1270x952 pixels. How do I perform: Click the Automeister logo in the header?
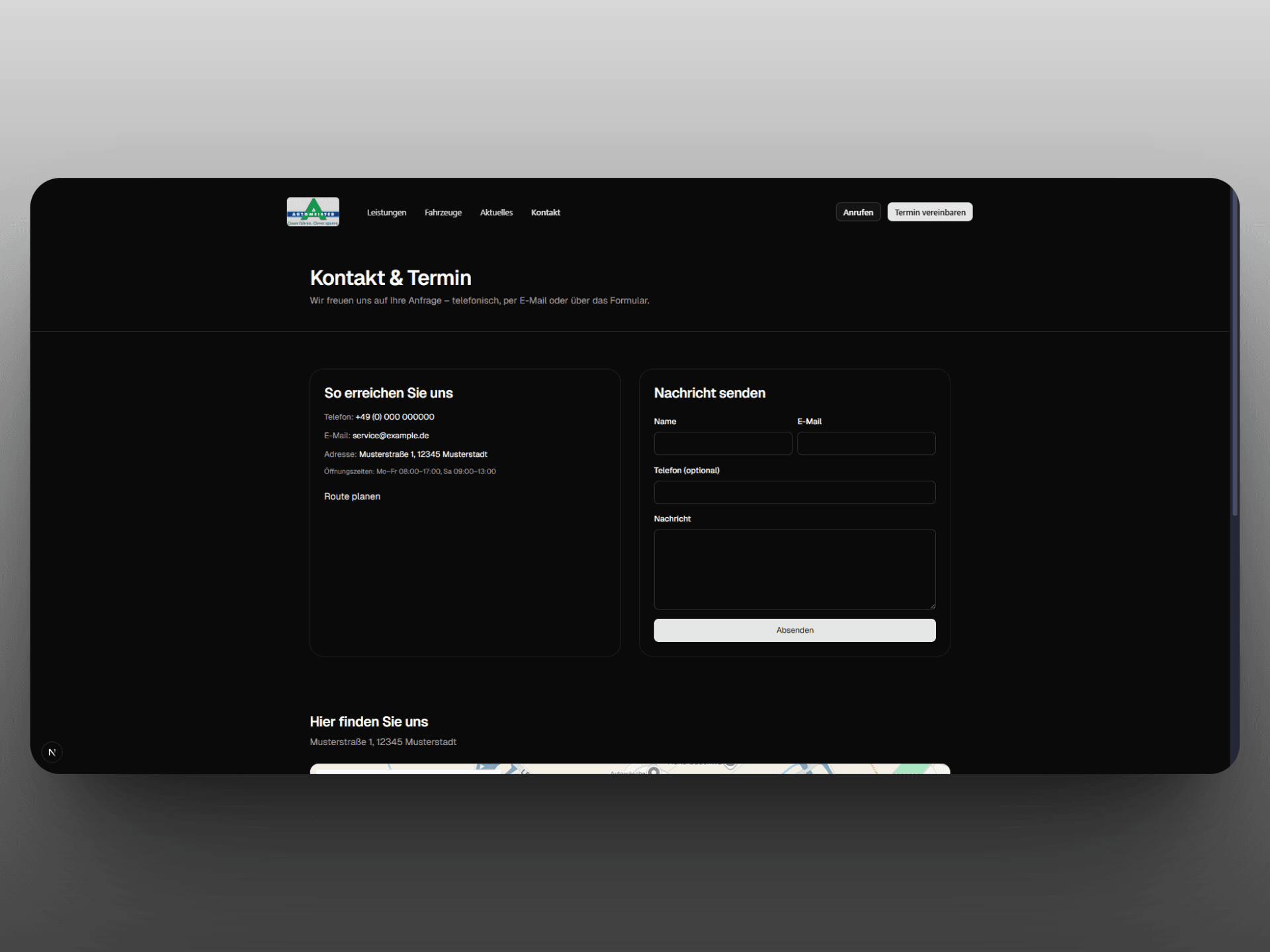point(312,212)
